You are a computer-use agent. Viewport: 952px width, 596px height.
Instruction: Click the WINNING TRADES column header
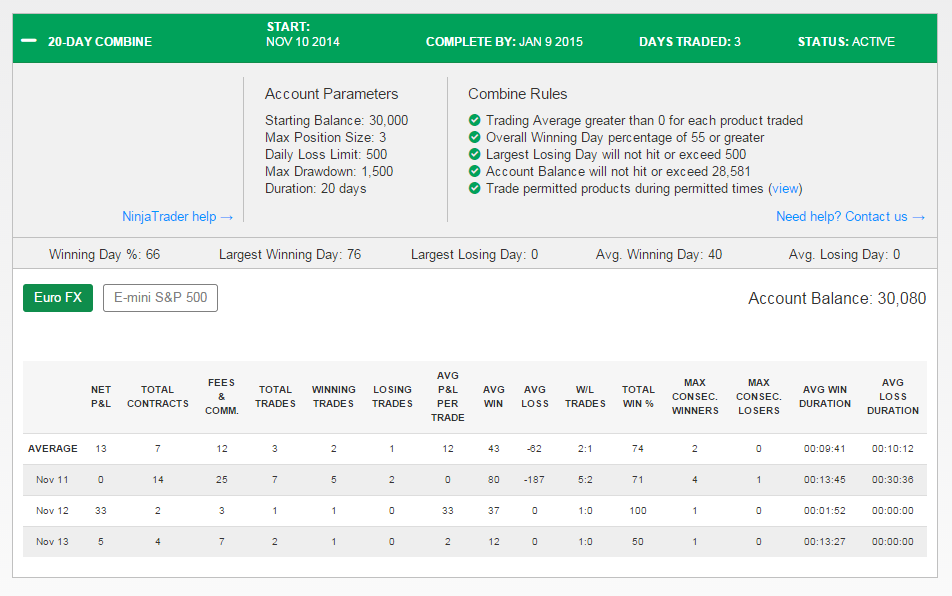coord(333,396)
